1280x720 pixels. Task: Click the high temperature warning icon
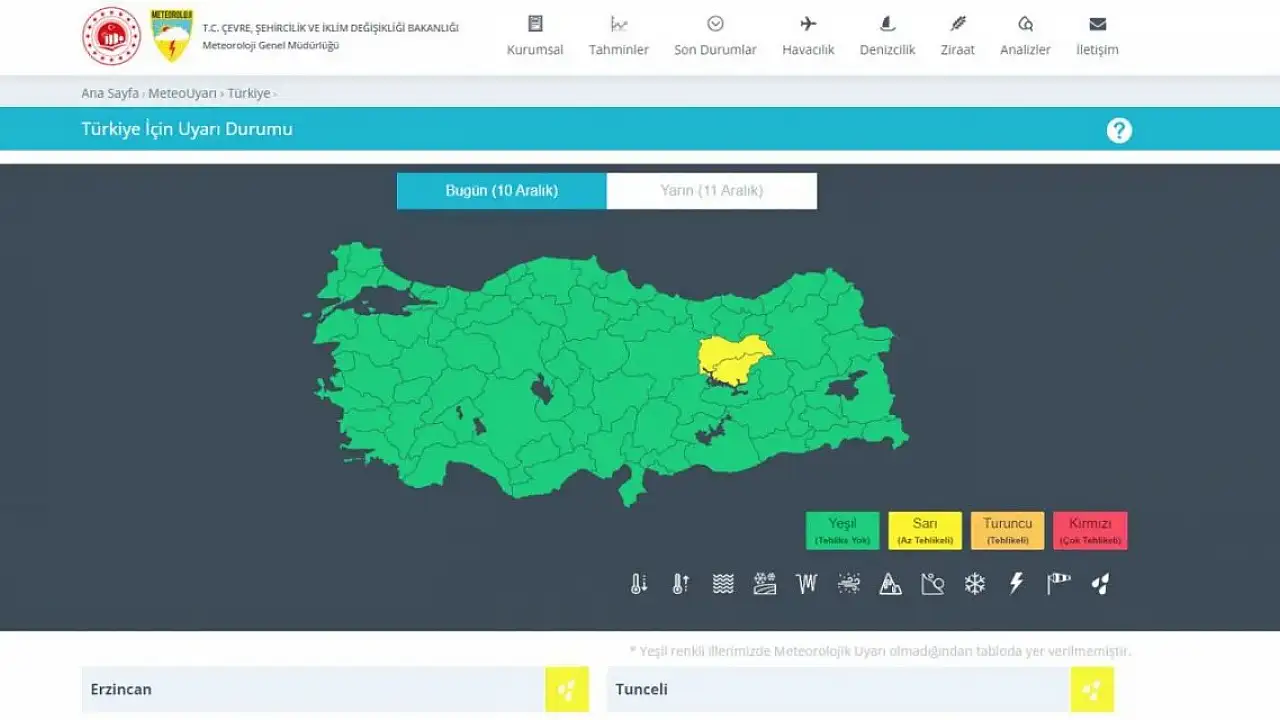point(681,584)
